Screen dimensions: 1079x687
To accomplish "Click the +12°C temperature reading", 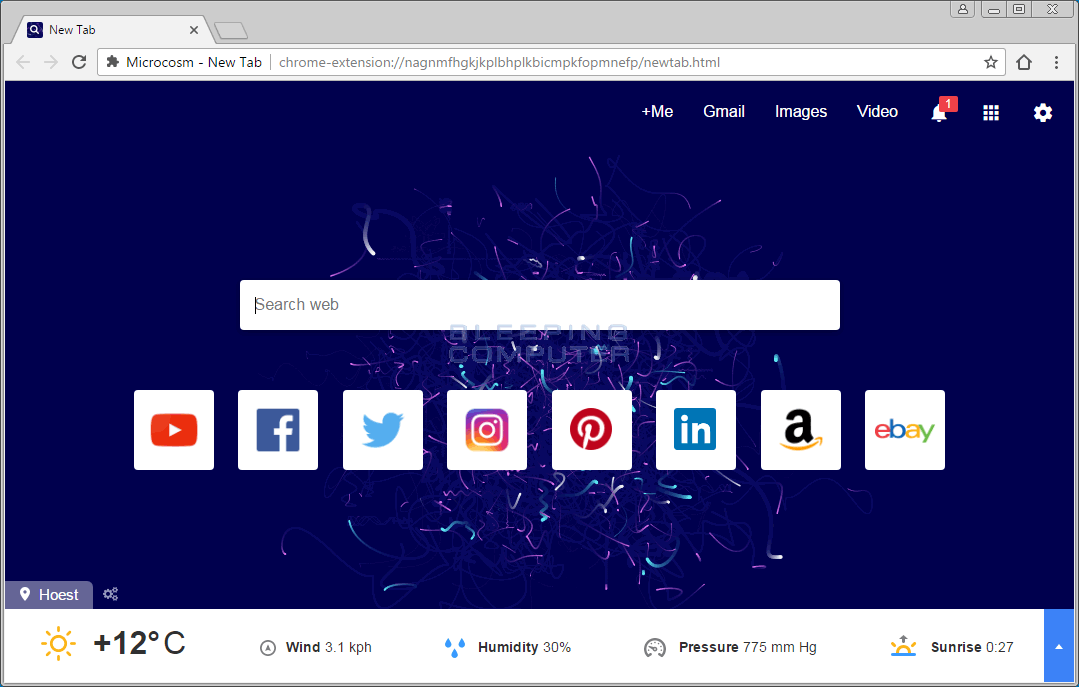I will tap(139, 643).
